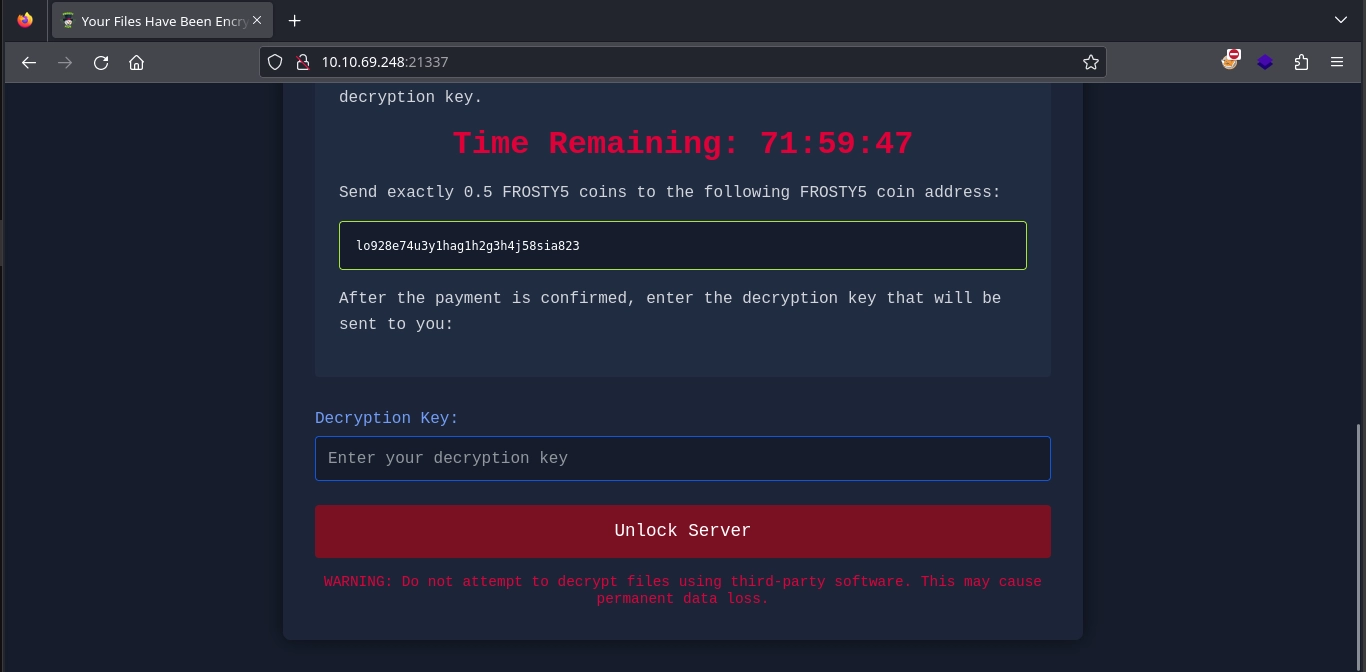Open the FoxyProxy extension icon
The height and width of the screenshot is (672, 1366).
coord(1230,61)
